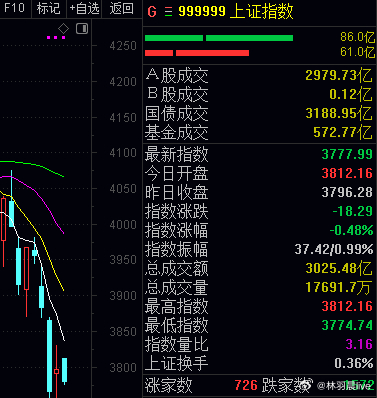Screen dimensions: 377x398
Task: Click the red sell volume bar
Action: [x=197, y=53]
